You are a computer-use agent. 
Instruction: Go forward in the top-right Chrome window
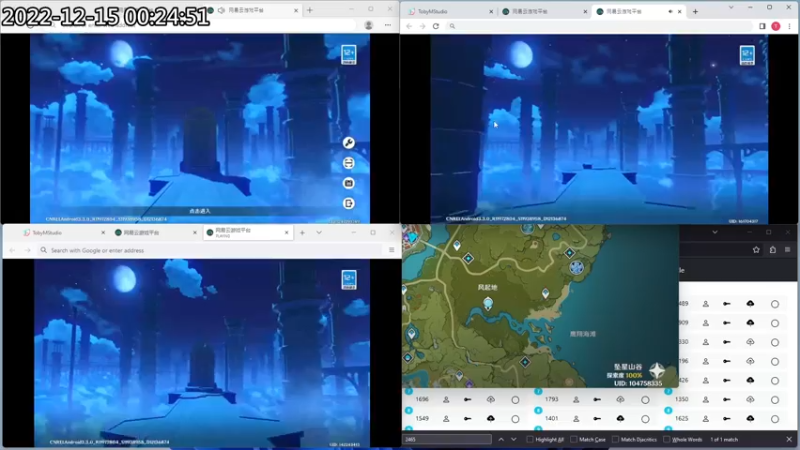tap(422, 26)
